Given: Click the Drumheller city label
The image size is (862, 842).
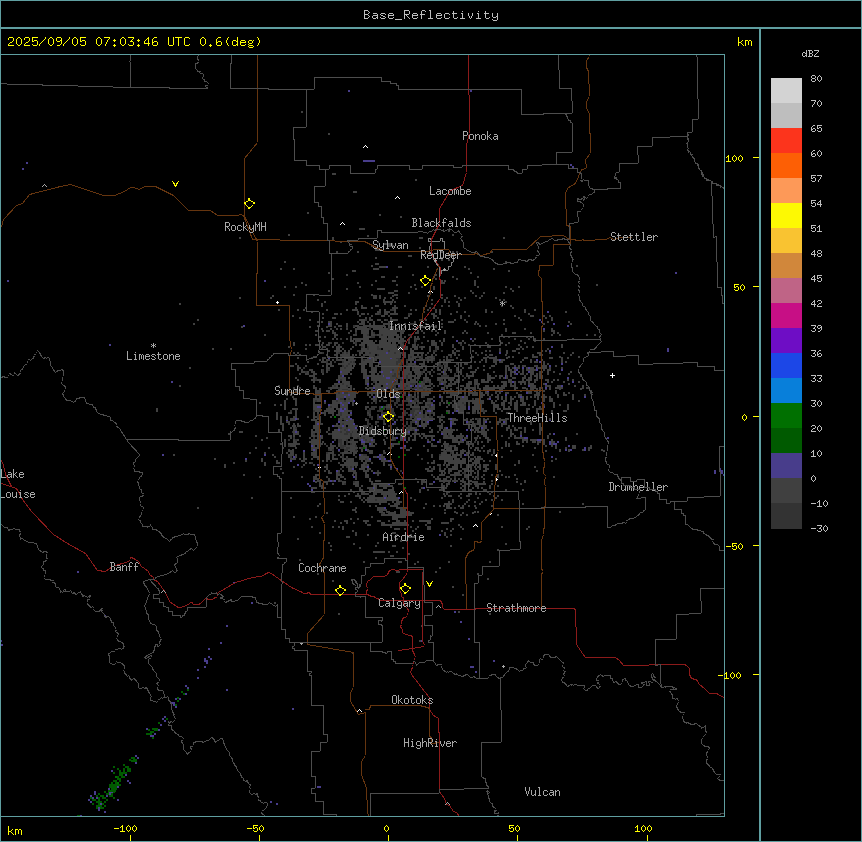Looking at the screenshot, I should tap(638, 487).
